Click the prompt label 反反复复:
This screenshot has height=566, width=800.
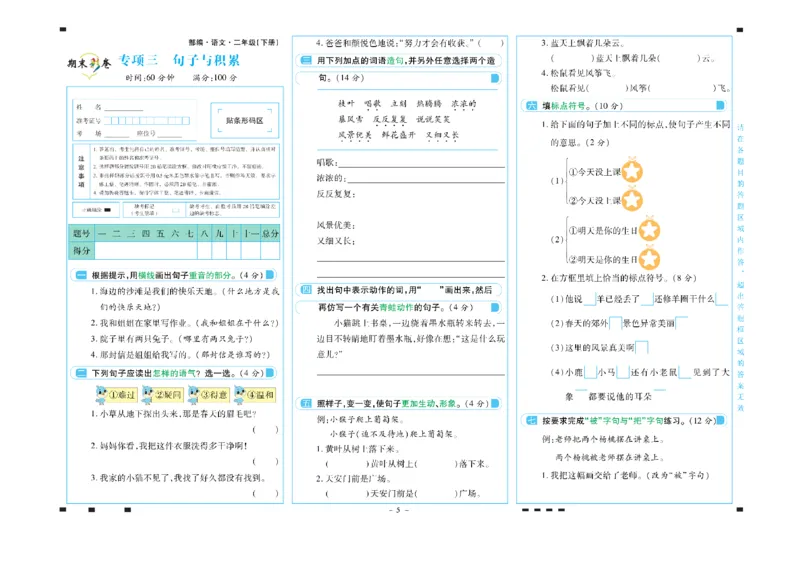(x=336, y=194)
